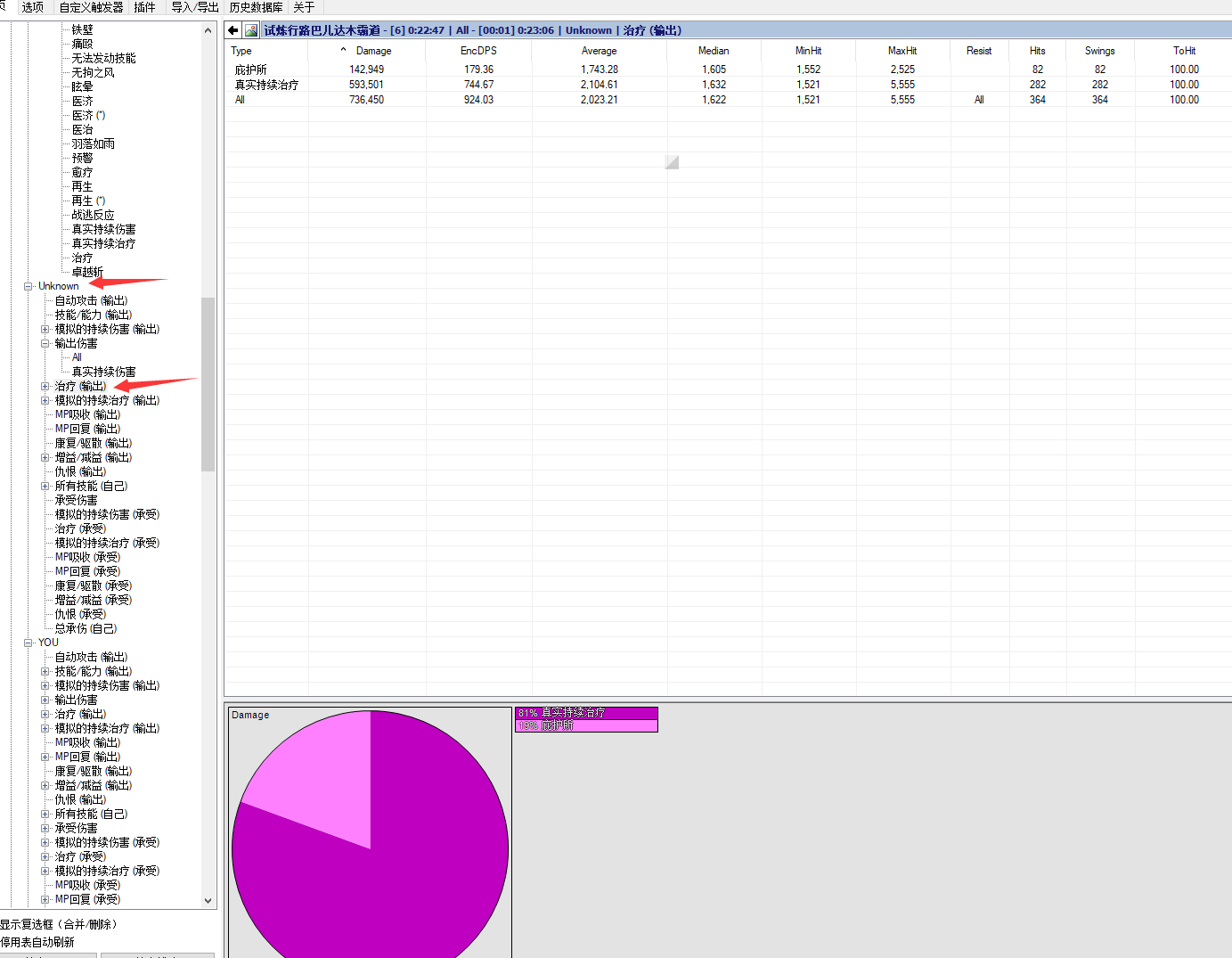Open the 自定义触发器 tab

tap(92, 7)
